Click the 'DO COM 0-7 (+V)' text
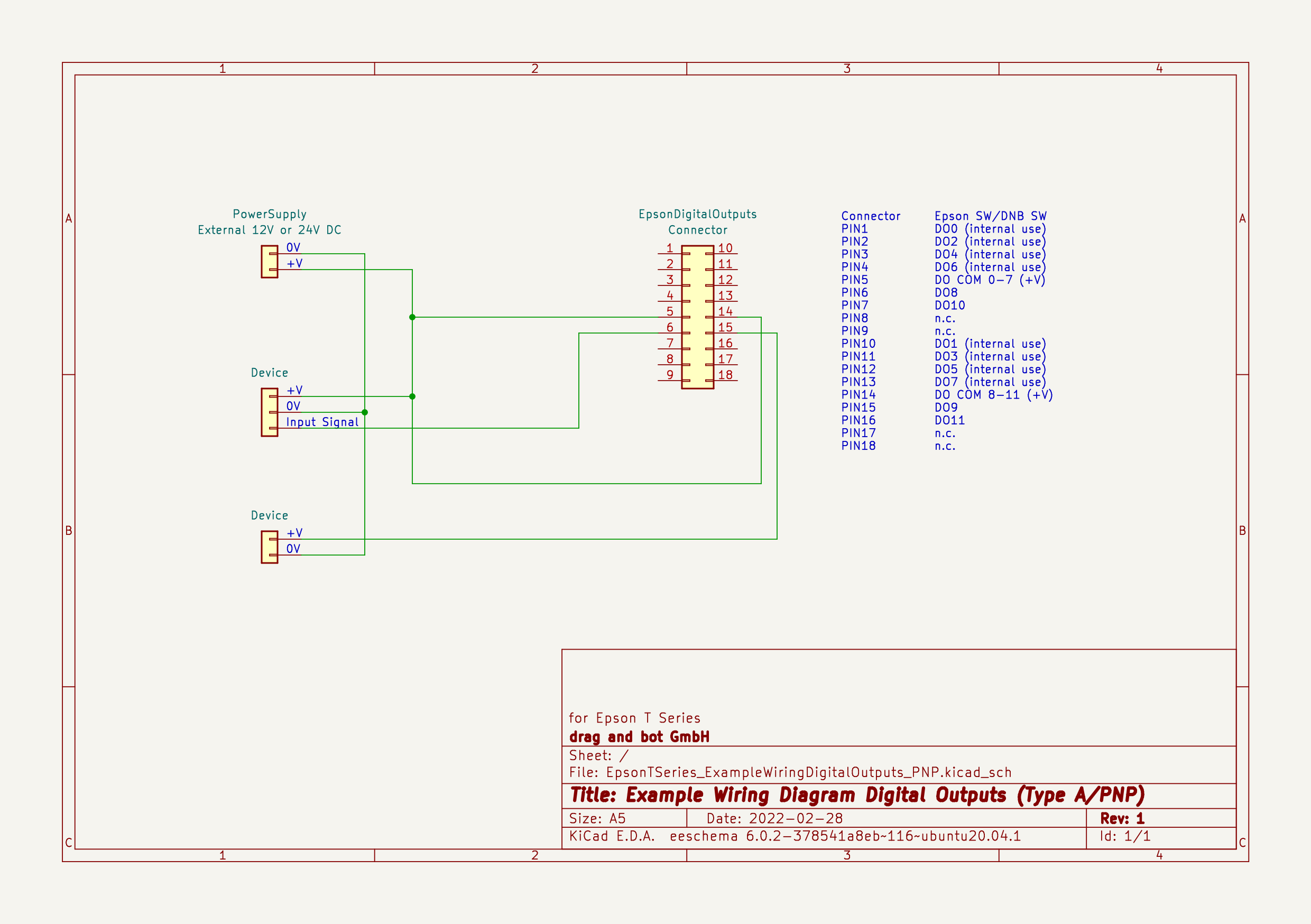 point(990,280)
